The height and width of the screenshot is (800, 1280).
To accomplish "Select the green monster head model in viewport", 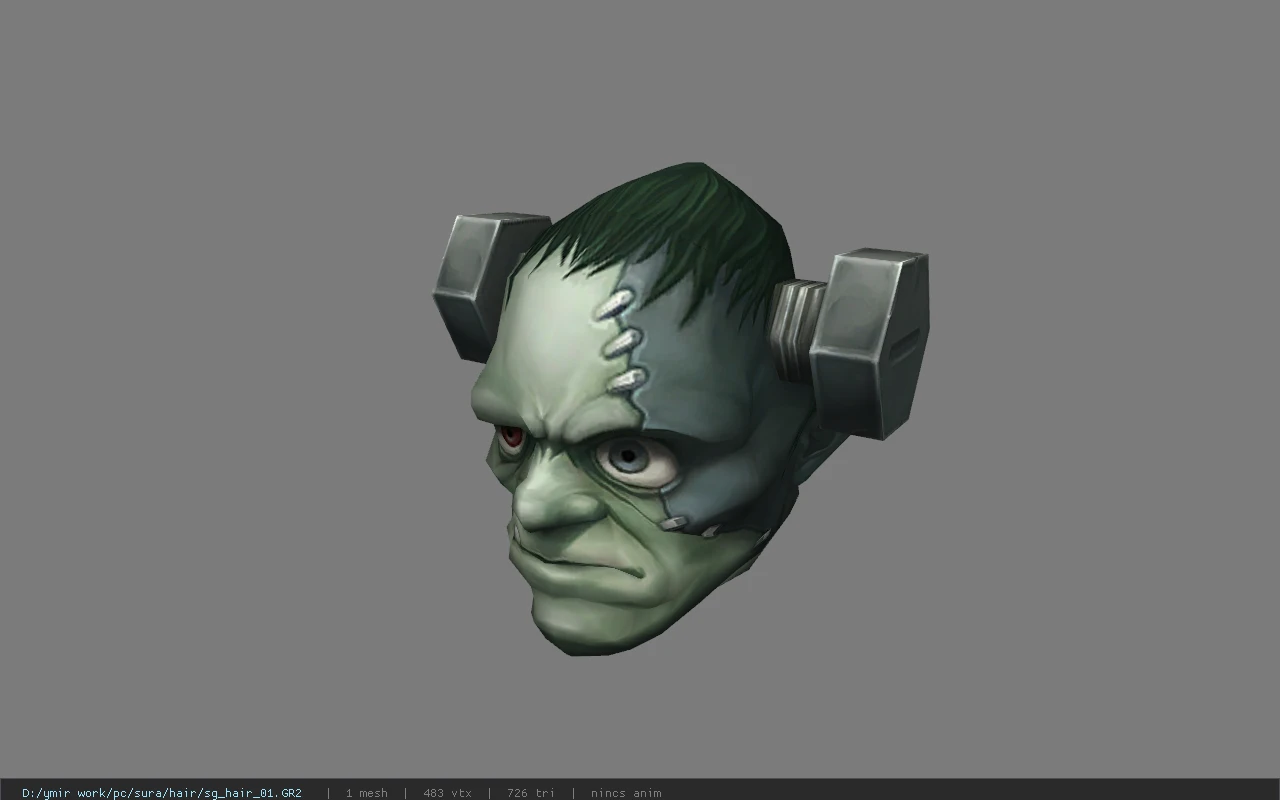I will pos(680,408).
